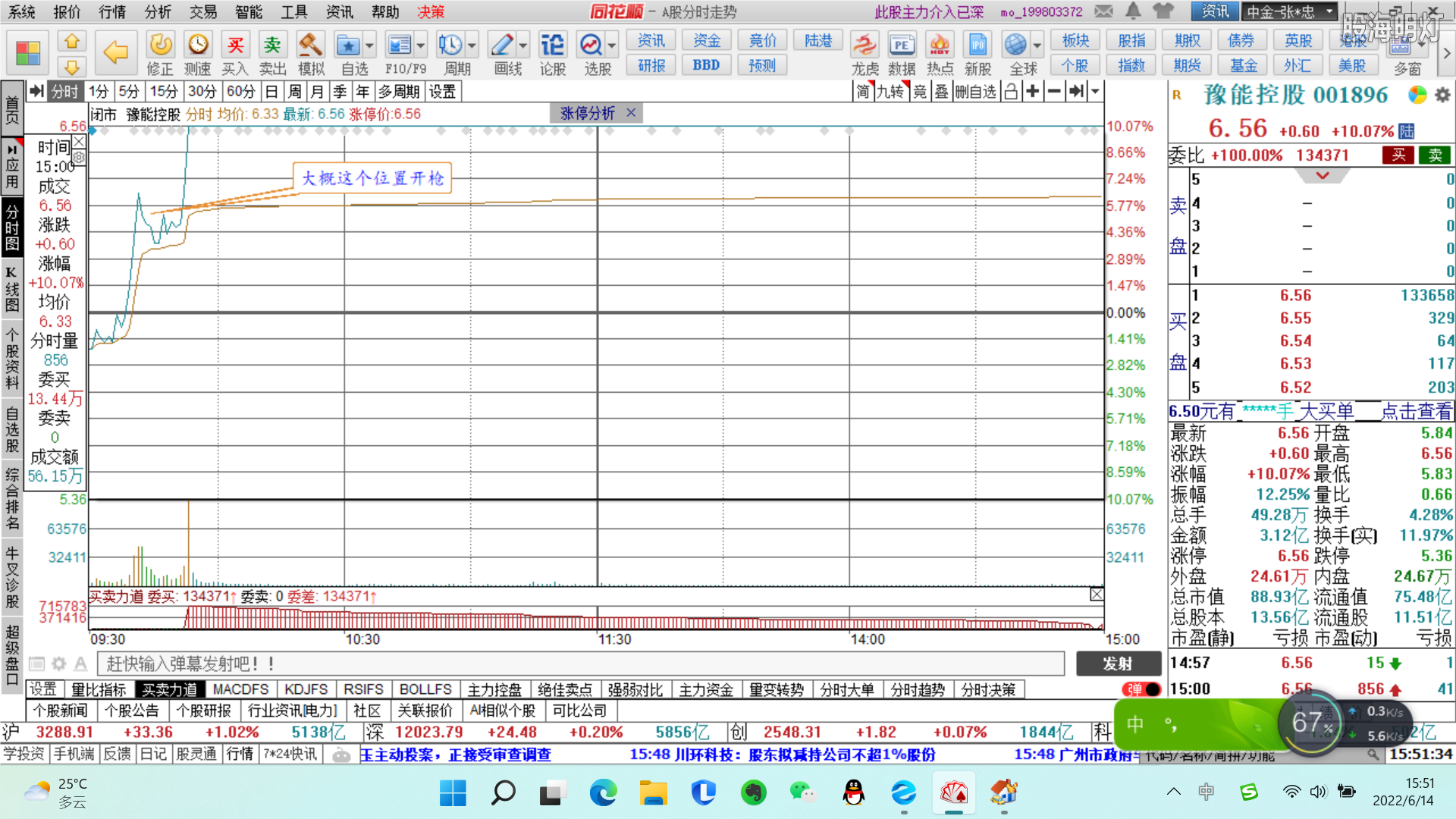Viewport: 1456px width, 819px height.
Task: Close the 涨停分析 tag
Action: [631, 113]
